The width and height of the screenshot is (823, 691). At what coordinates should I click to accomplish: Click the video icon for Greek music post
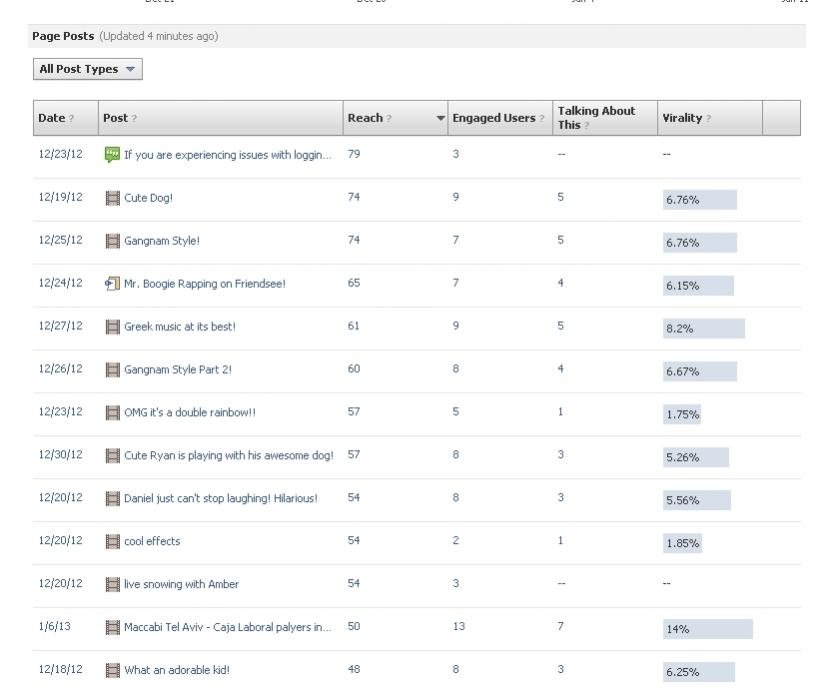[x=112, y=327]
